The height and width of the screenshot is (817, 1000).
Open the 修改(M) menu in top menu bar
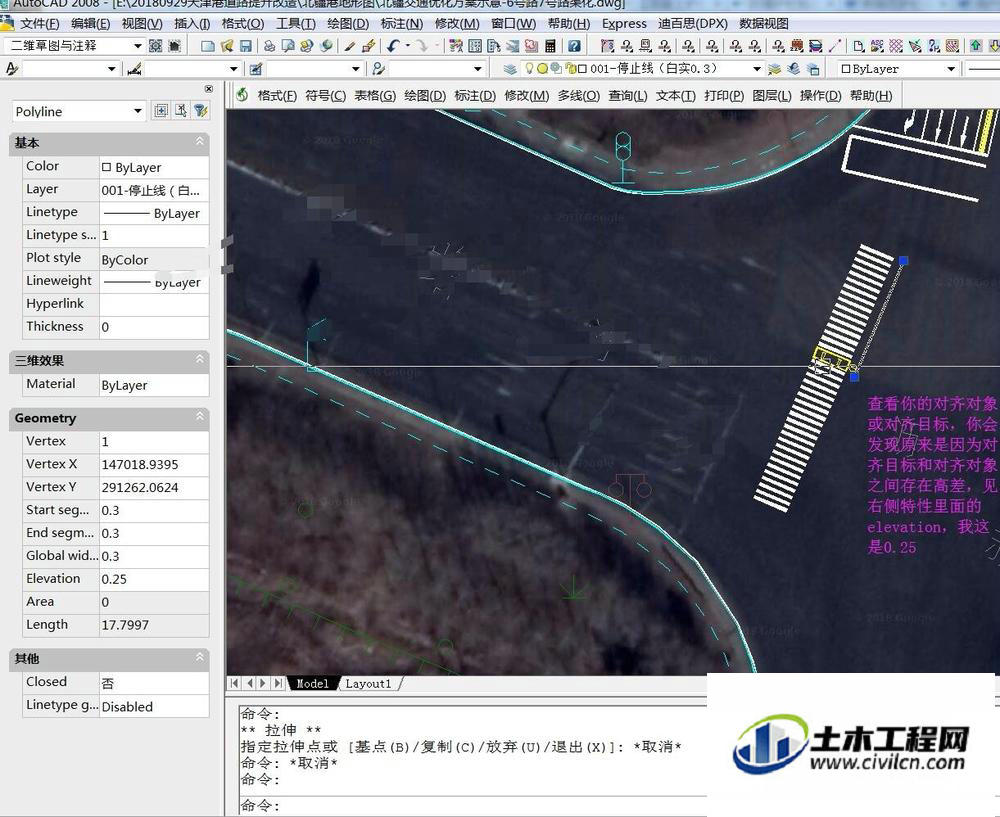coord(457,24)
